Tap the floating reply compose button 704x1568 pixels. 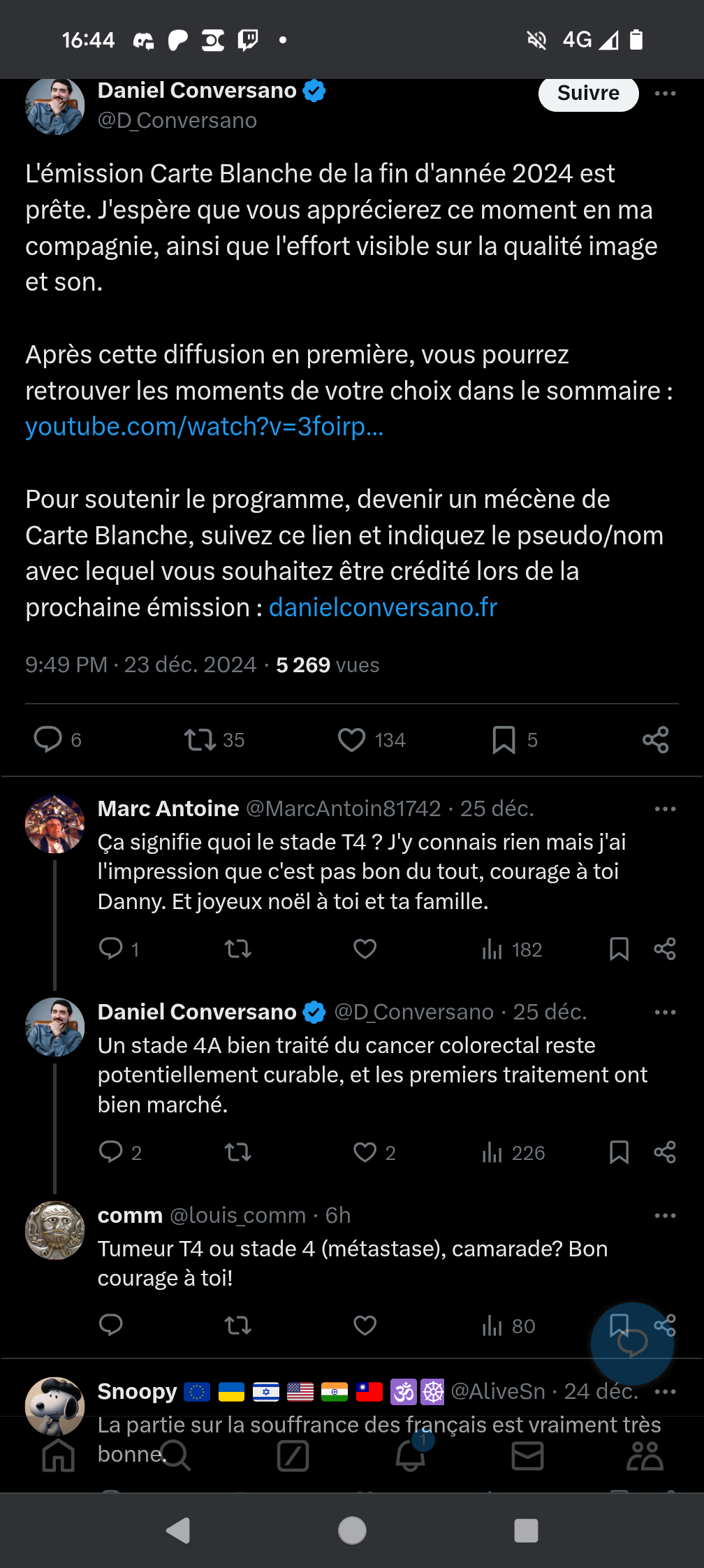click(632, 1344)
